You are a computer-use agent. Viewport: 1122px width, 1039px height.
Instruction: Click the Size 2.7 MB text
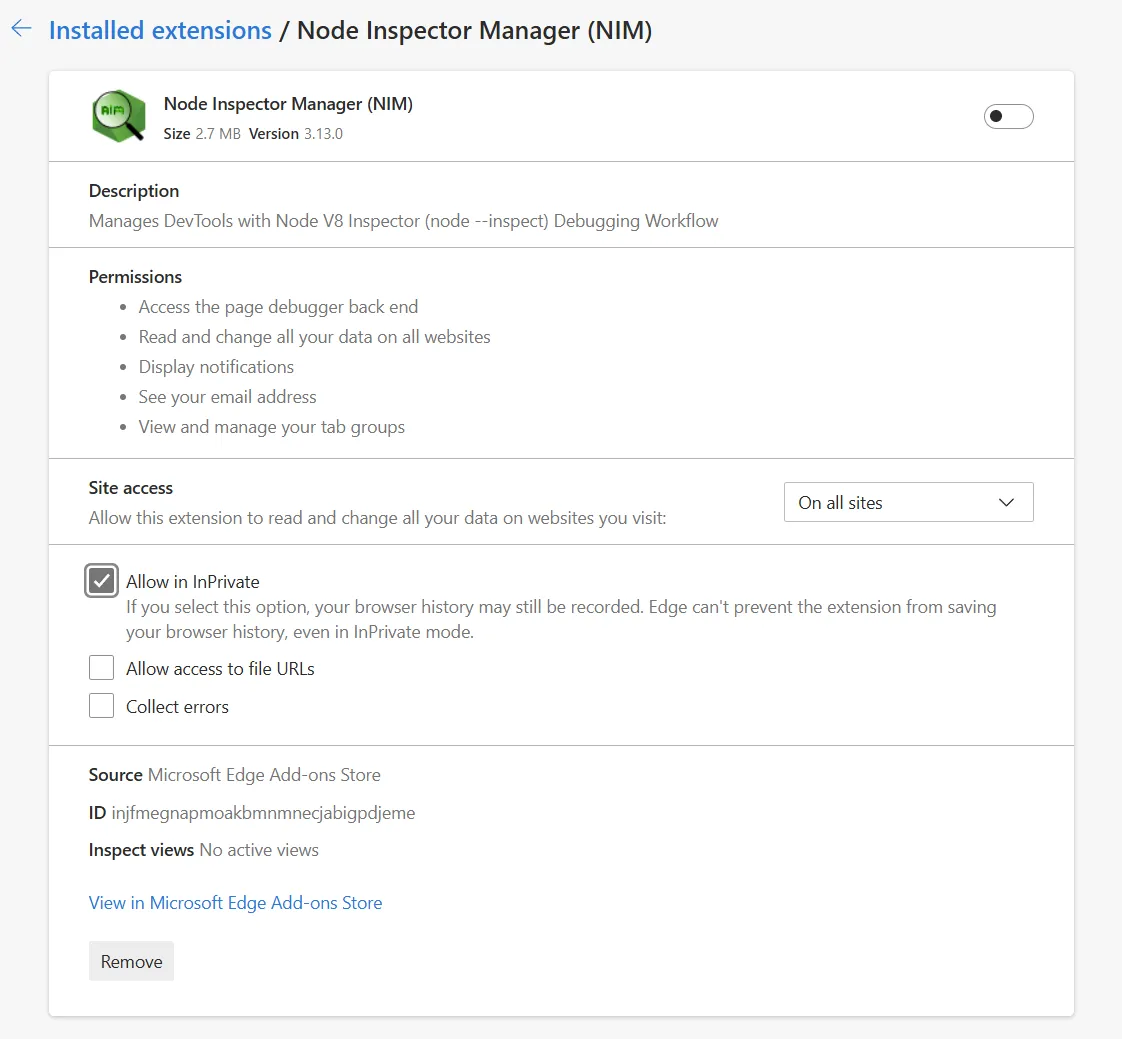[x=202, y=134]
